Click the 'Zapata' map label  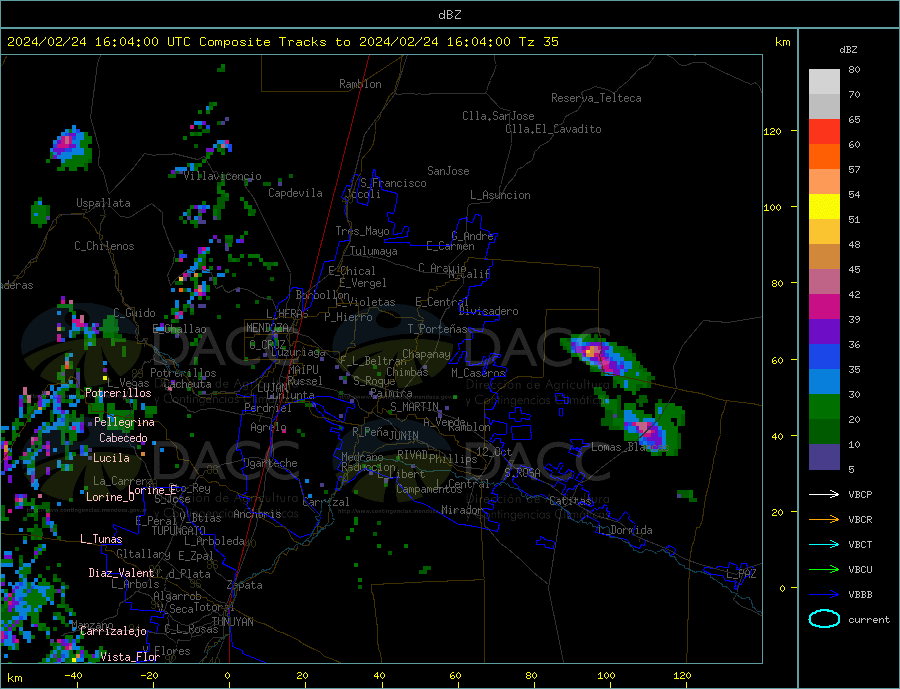pos(245,585)
